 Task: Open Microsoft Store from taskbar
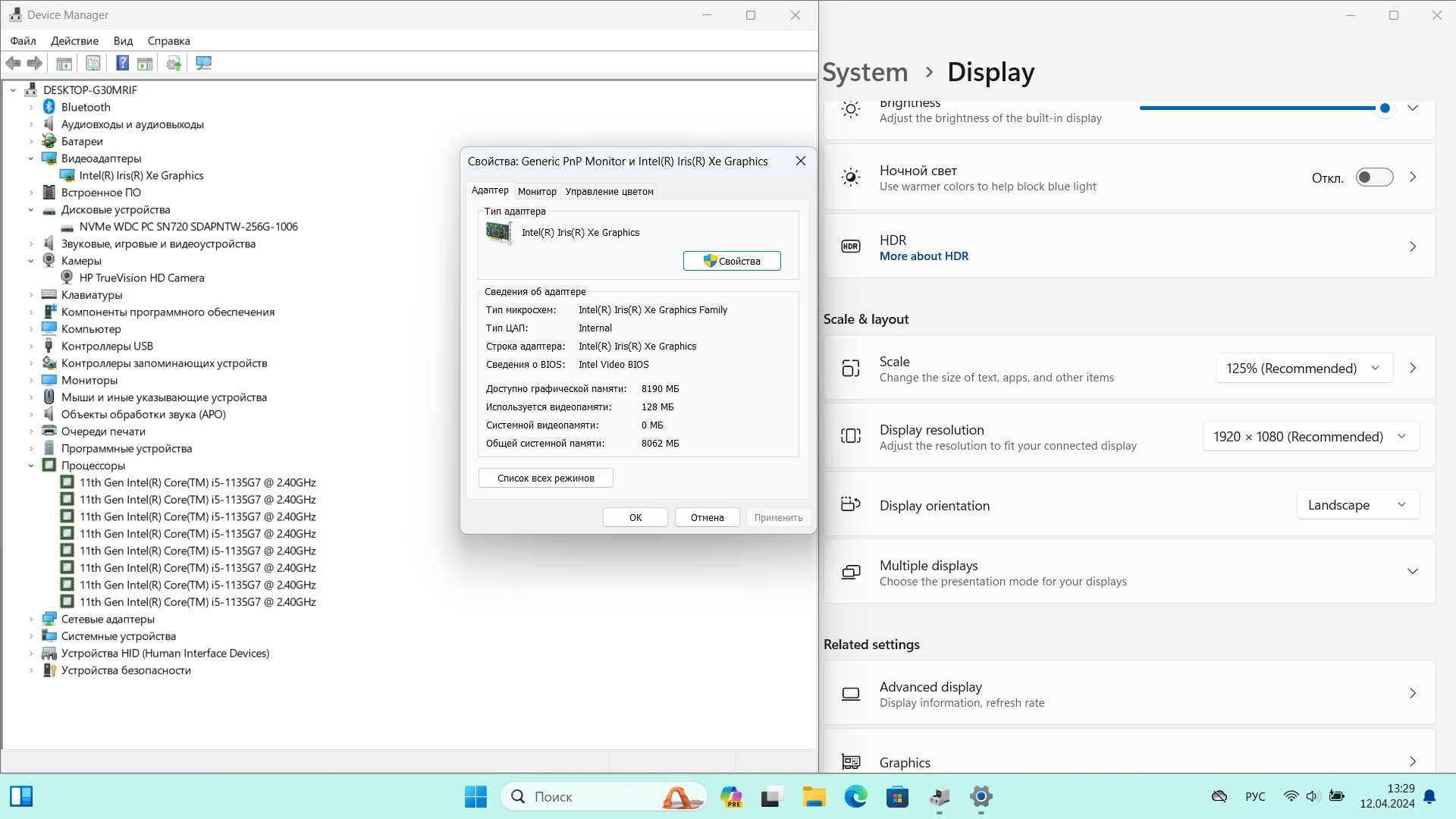[x=897, y=797]
